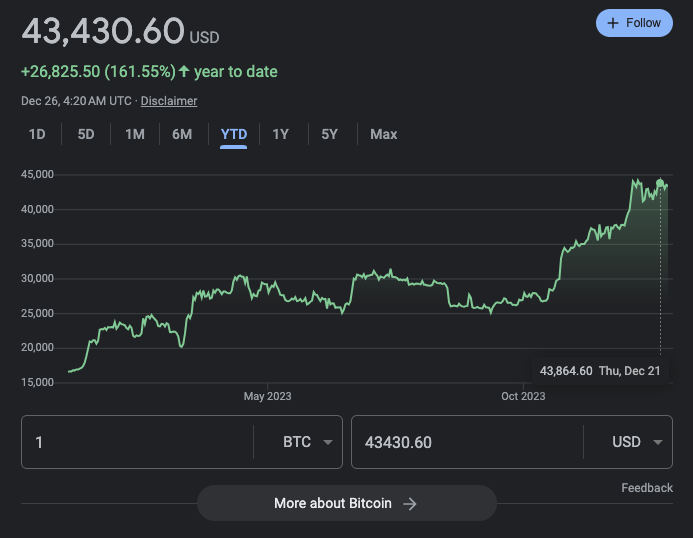Screen dimensions: 693x538
Task: Choose the YTD time range tab
Action: point(233,134)
